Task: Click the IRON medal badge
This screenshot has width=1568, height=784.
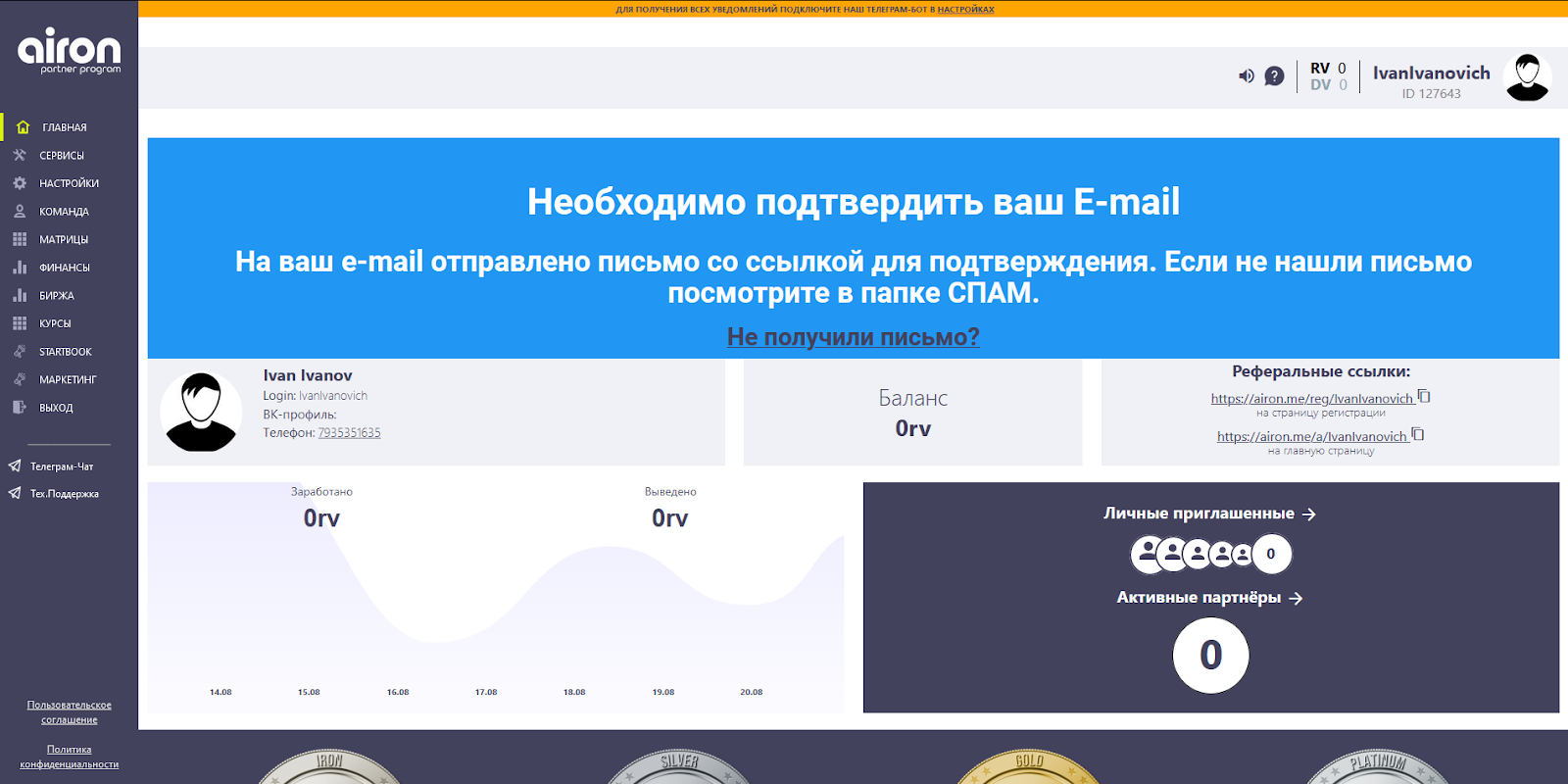Action: [329, 766]
